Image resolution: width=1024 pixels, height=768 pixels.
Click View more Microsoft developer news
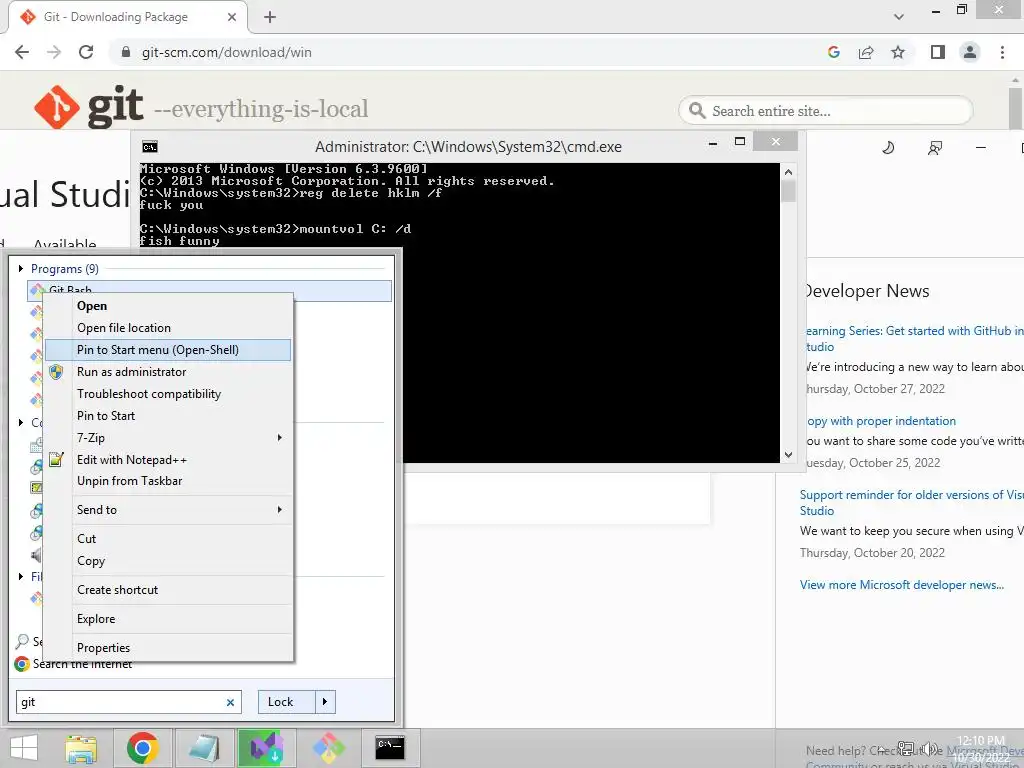pyautogui.click(x=902, y=585)
